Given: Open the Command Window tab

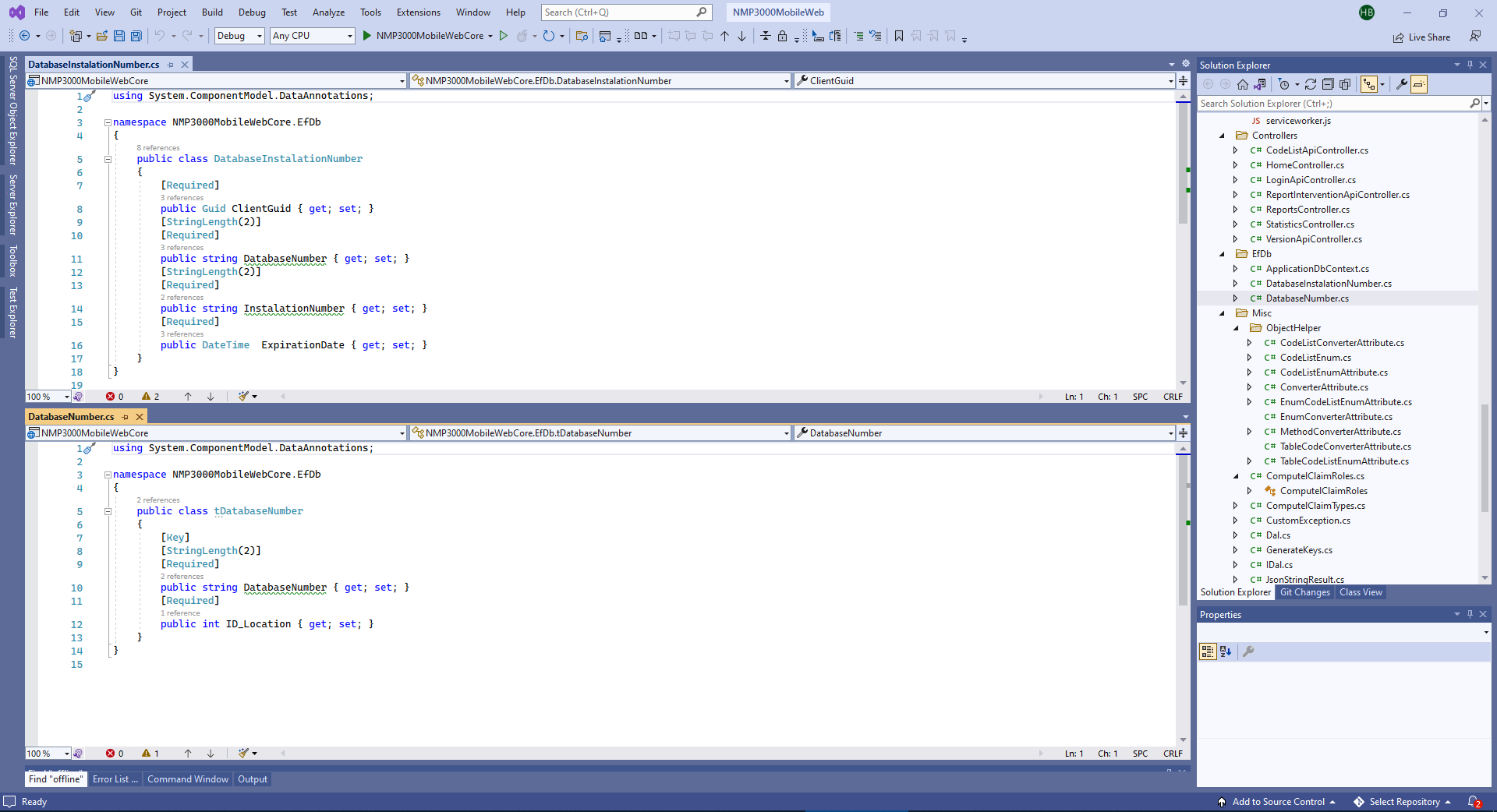Looking at the screenshot, I should 188,779.
